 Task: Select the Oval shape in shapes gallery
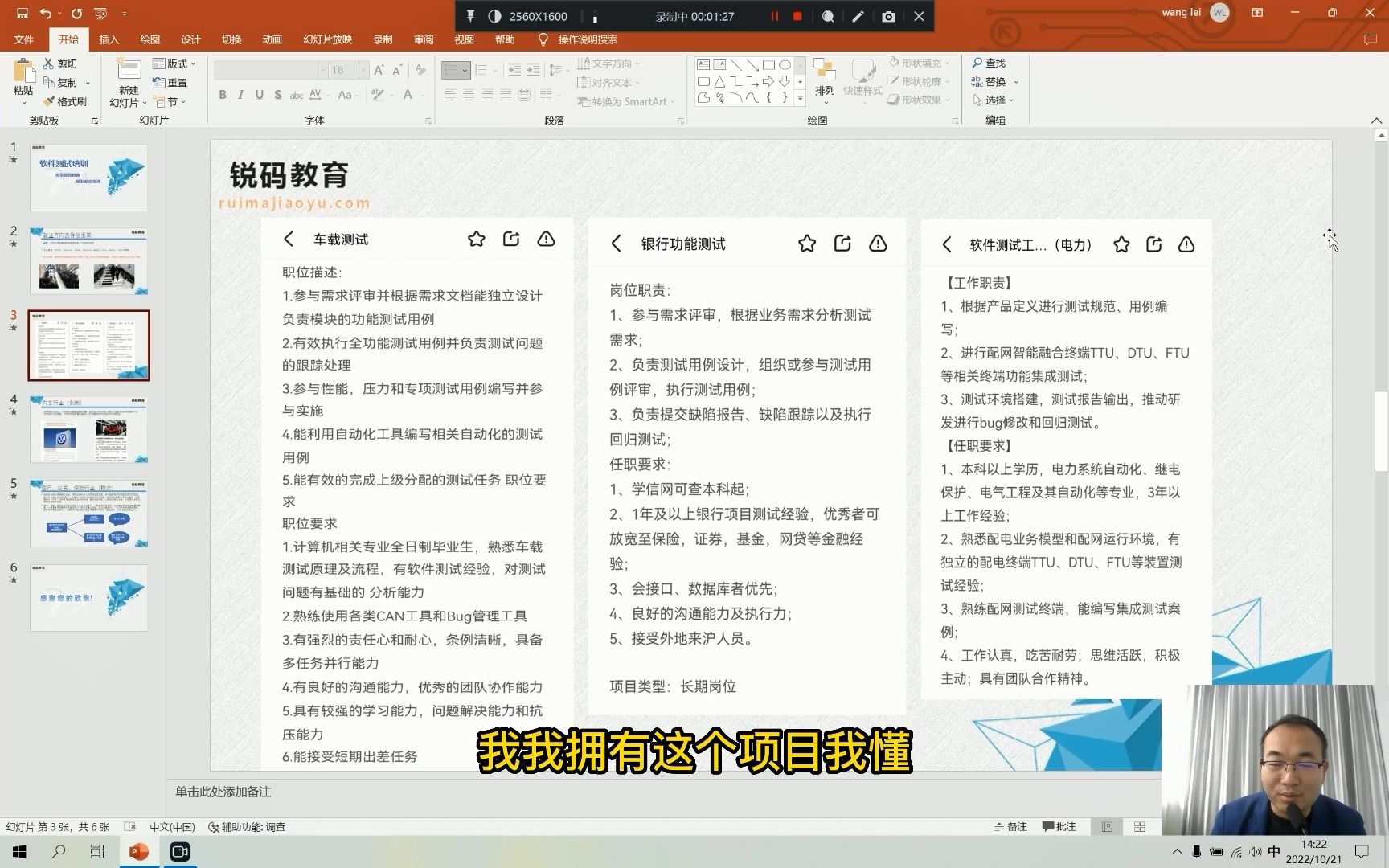pyautogui.click(x=785, y=65)
